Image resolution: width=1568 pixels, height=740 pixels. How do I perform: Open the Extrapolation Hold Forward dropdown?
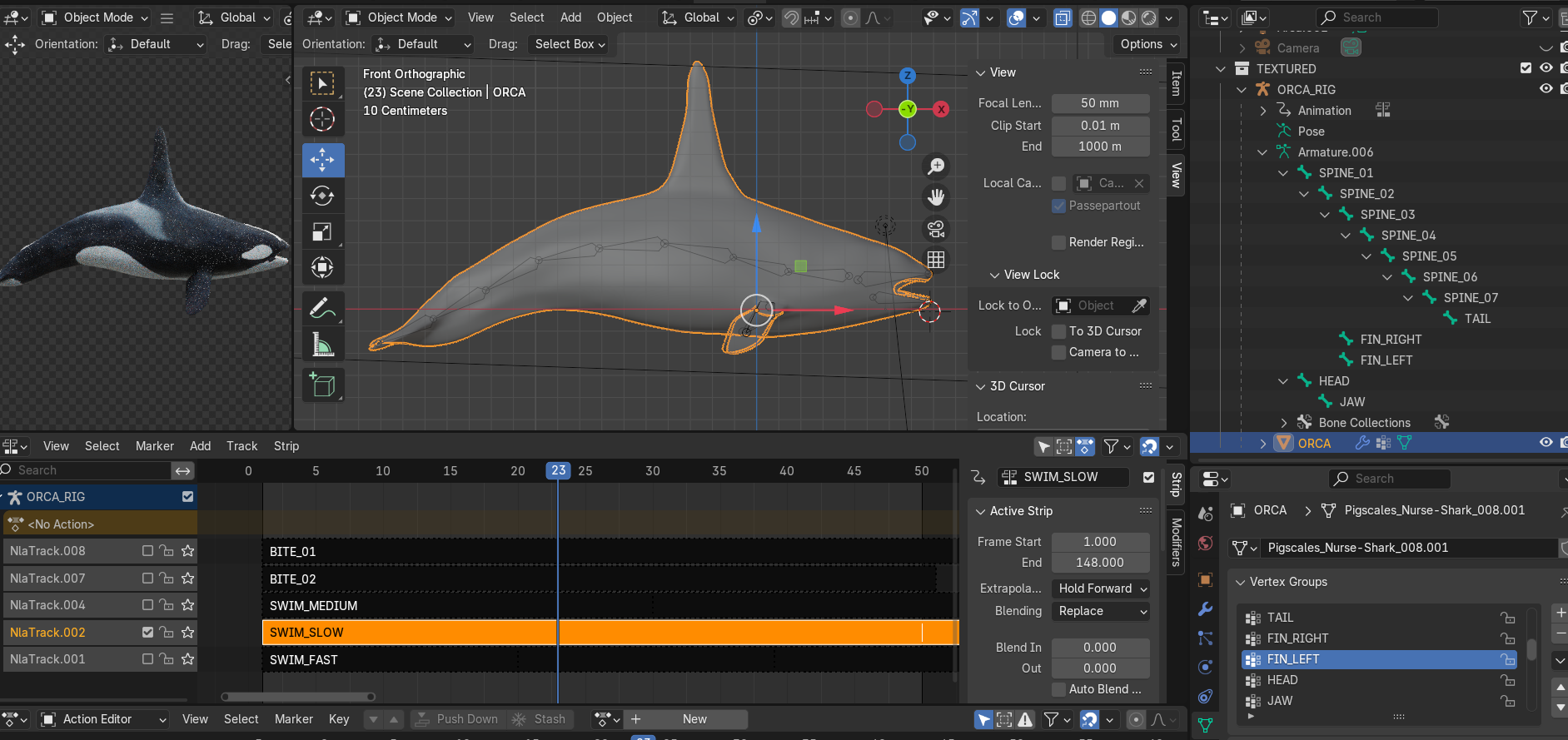(x=1100, y=589)
